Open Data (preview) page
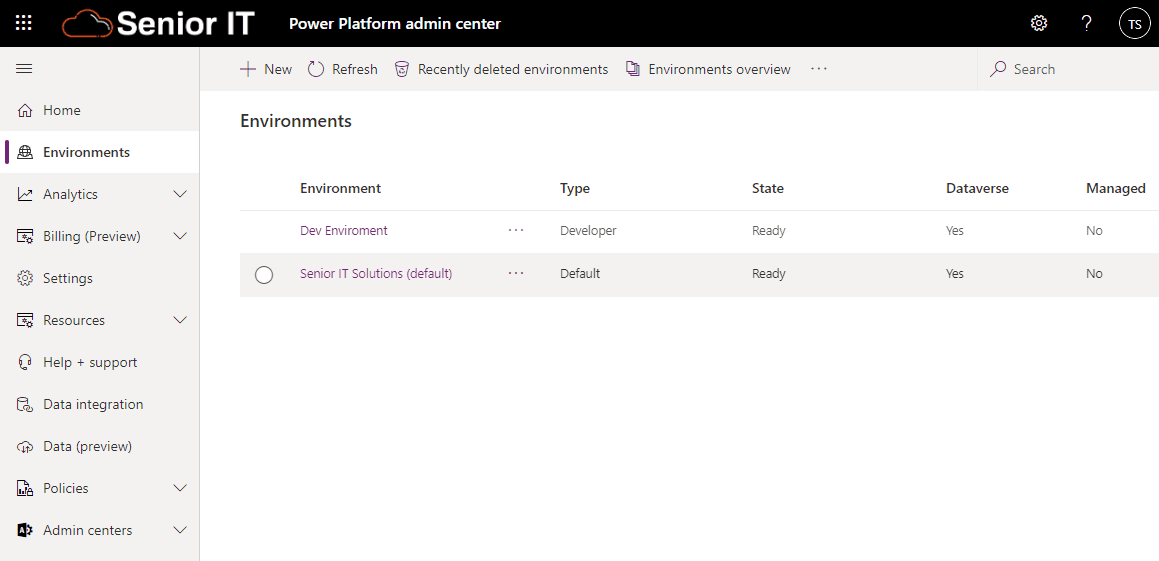Viewport: 1159px width, 561px height. click(x=100, y=447)
